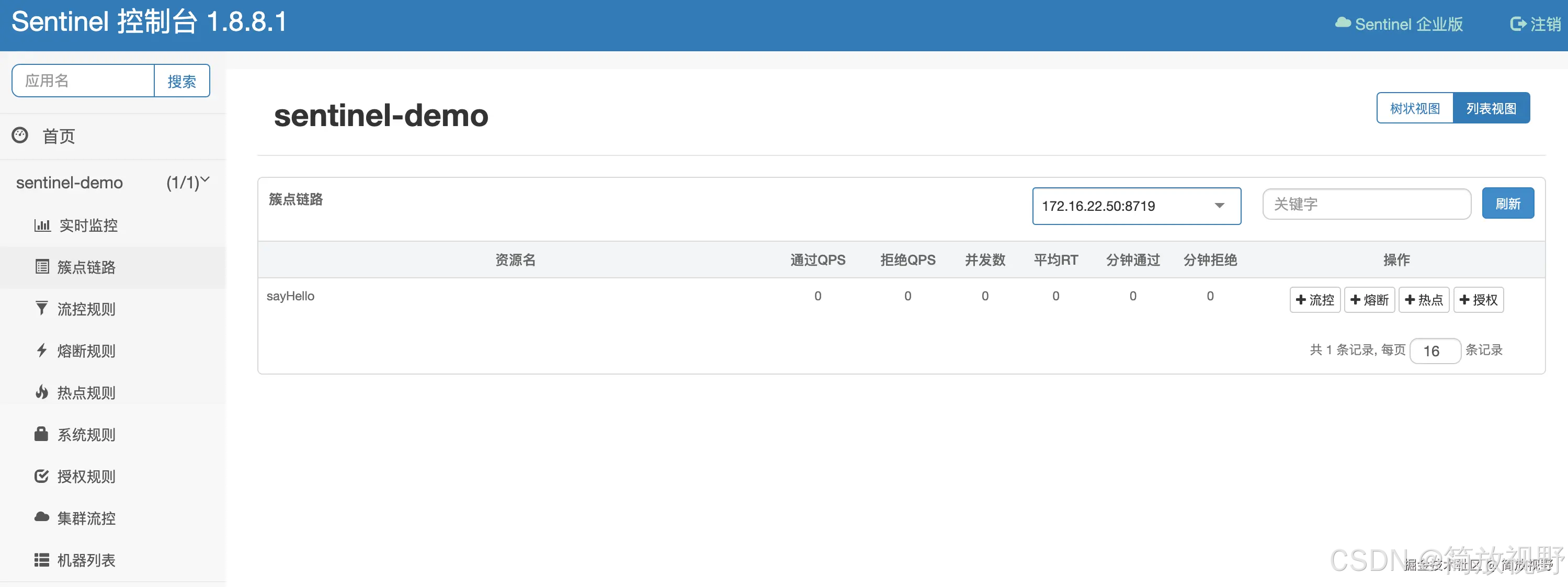Click the lock icon for 系统规则

[x=41, y=434]
